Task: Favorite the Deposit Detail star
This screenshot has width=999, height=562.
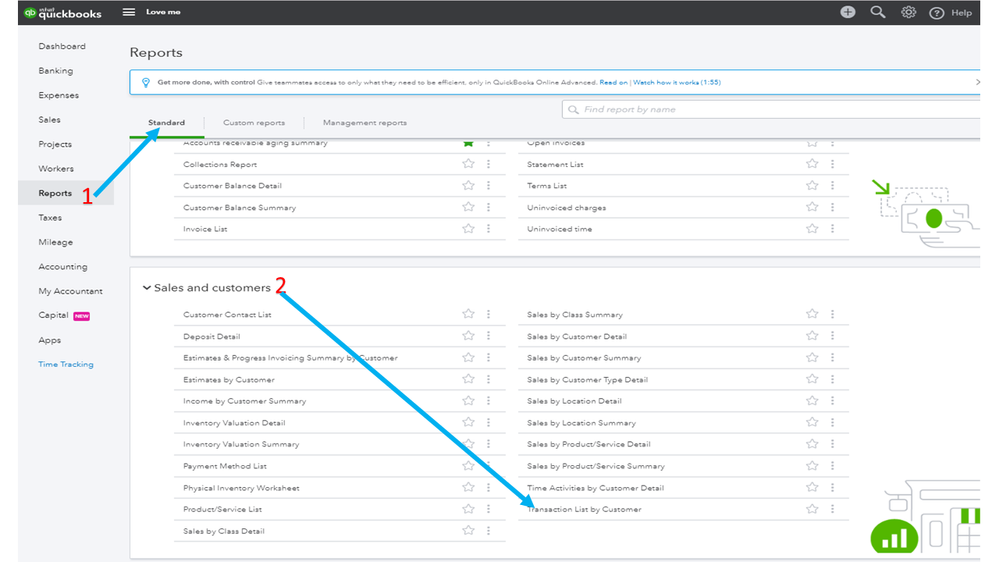Action: coord(468,336)
